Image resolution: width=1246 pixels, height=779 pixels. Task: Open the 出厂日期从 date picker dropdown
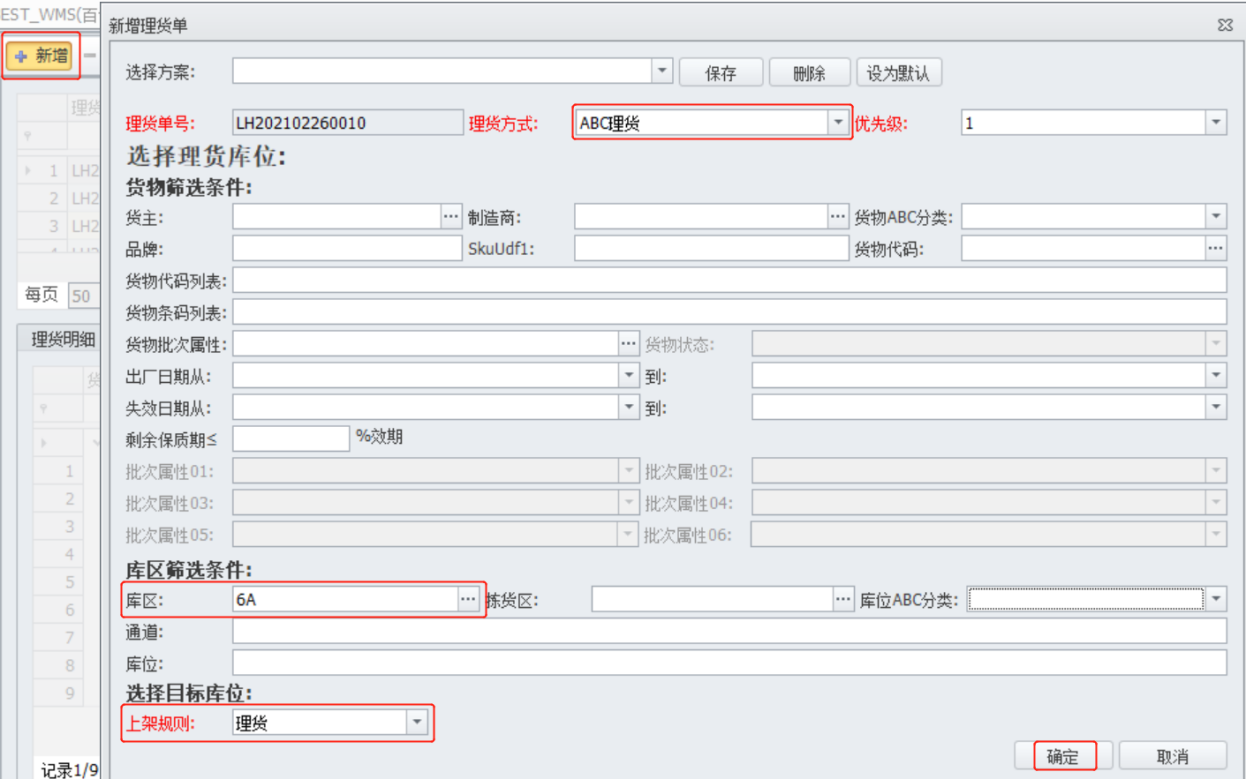click(628, 376)
